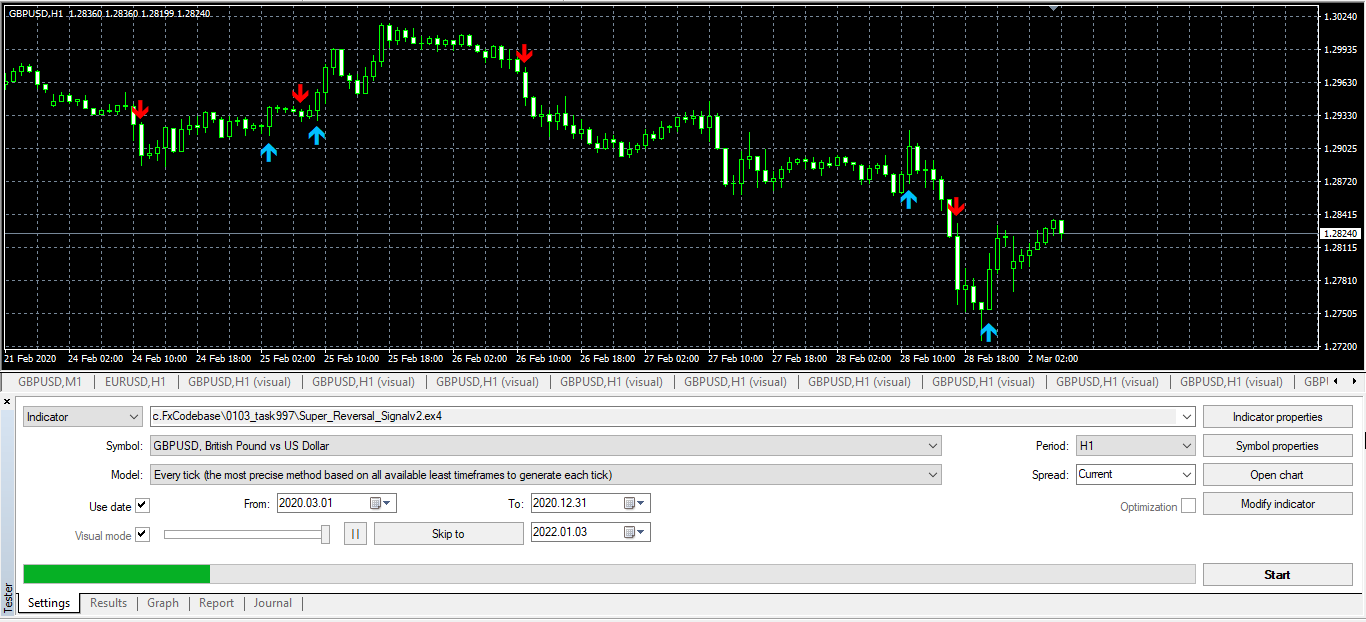
Task: Click the Start button
Action: (x=1277, y=575)
